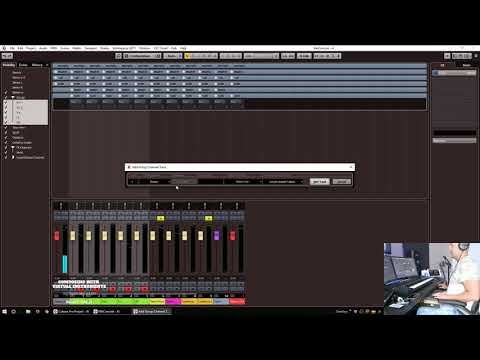Image resolution: width=480 pixels, height=360 pixels.
Task: Click the top-left toolbar setup button
Action: tap(7, 56)
